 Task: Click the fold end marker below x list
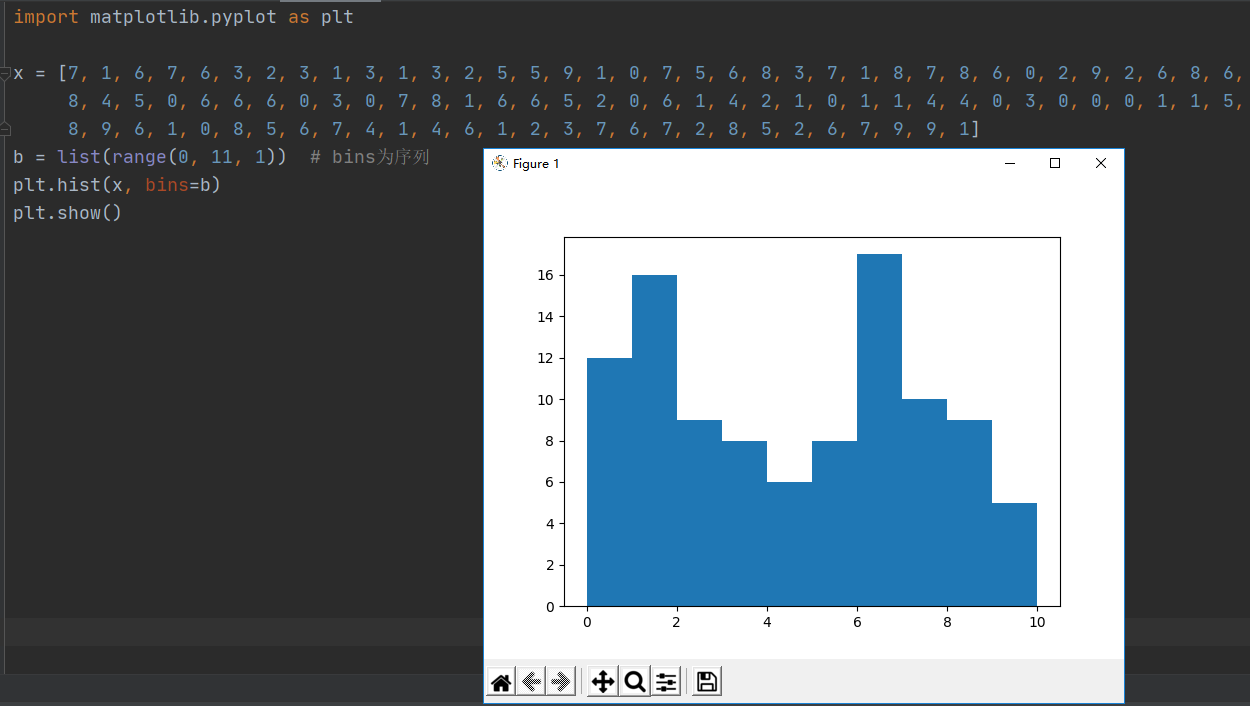click(5, 128)
